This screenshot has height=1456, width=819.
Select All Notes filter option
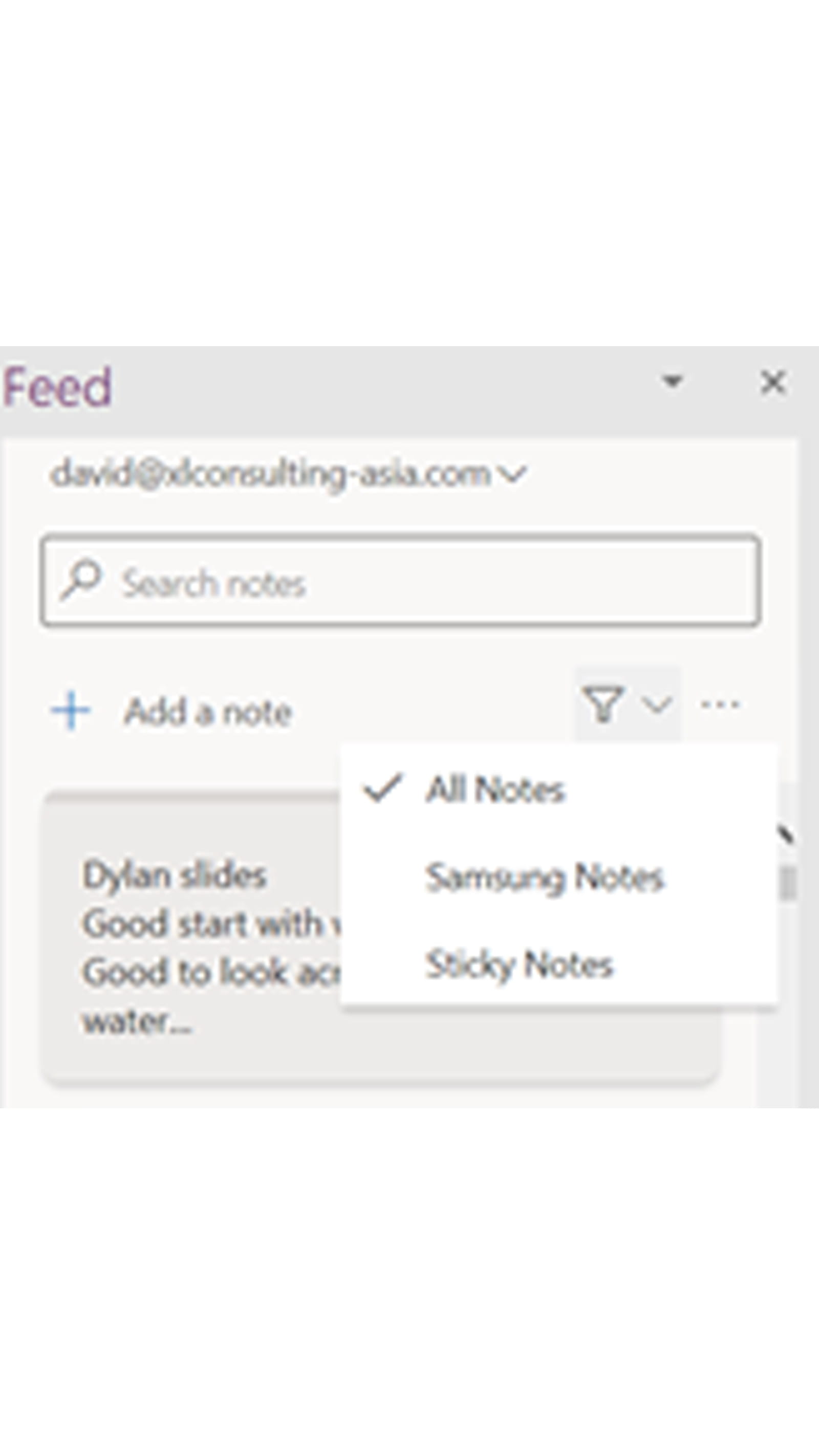pyautogui.click(x=494, y=789)
